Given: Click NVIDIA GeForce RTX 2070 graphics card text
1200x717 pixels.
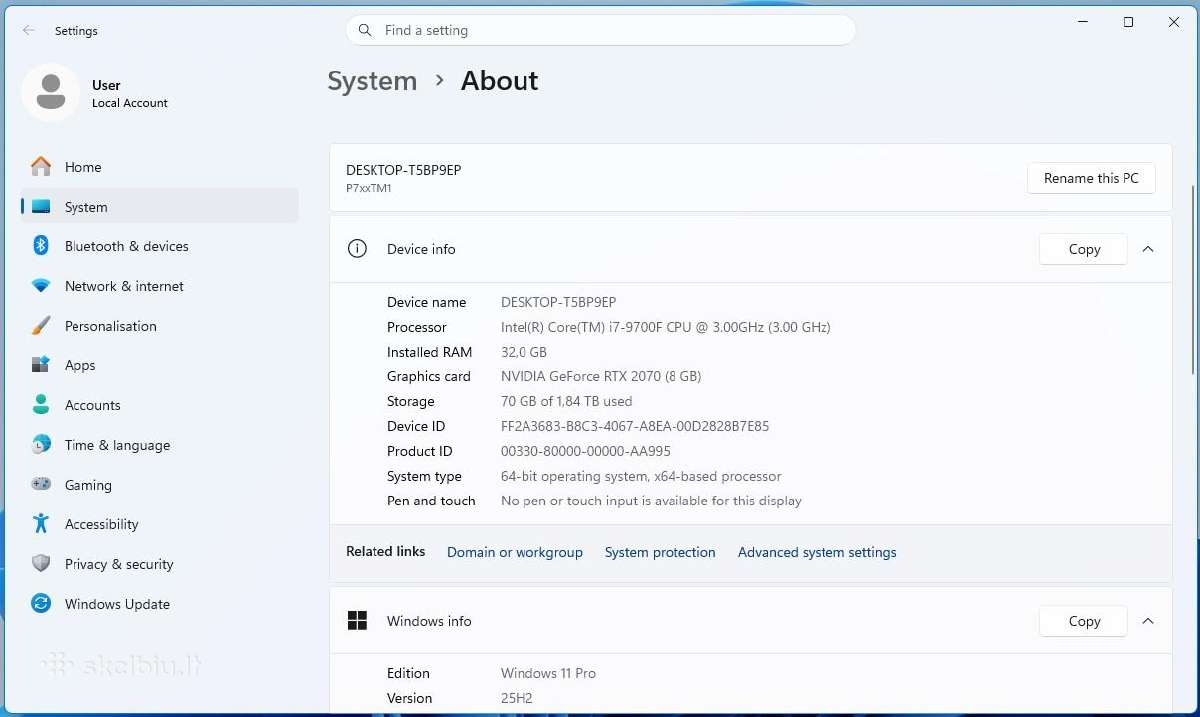Looking at the screenshot, I should 601,376.
